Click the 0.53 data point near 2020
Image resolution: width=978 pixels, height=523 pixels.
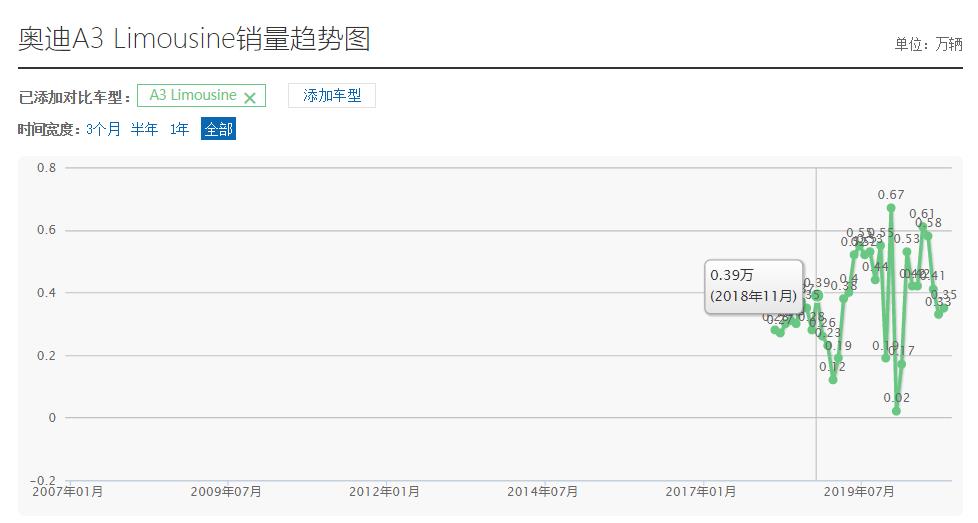click(907, 251)
